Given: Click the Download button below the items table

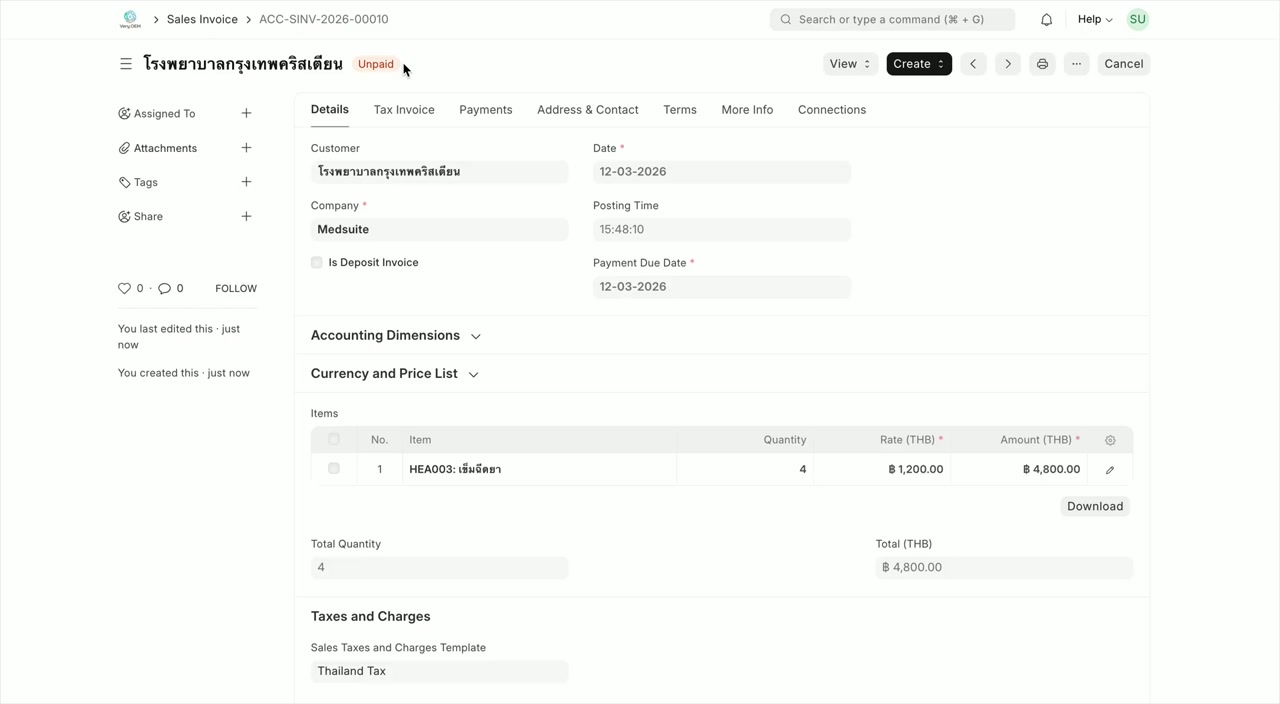Looking at the screenshot, I should point(1094,506).
